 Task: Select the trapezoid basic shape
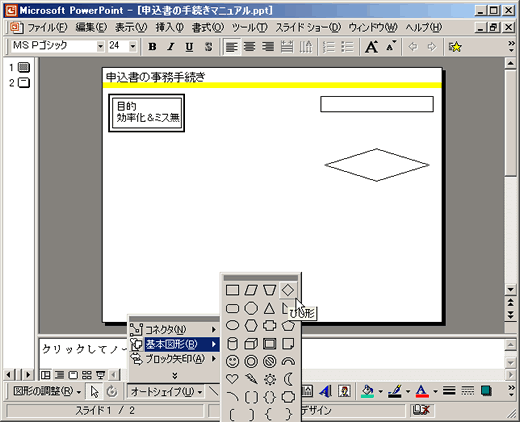click(x=269, y=290)
